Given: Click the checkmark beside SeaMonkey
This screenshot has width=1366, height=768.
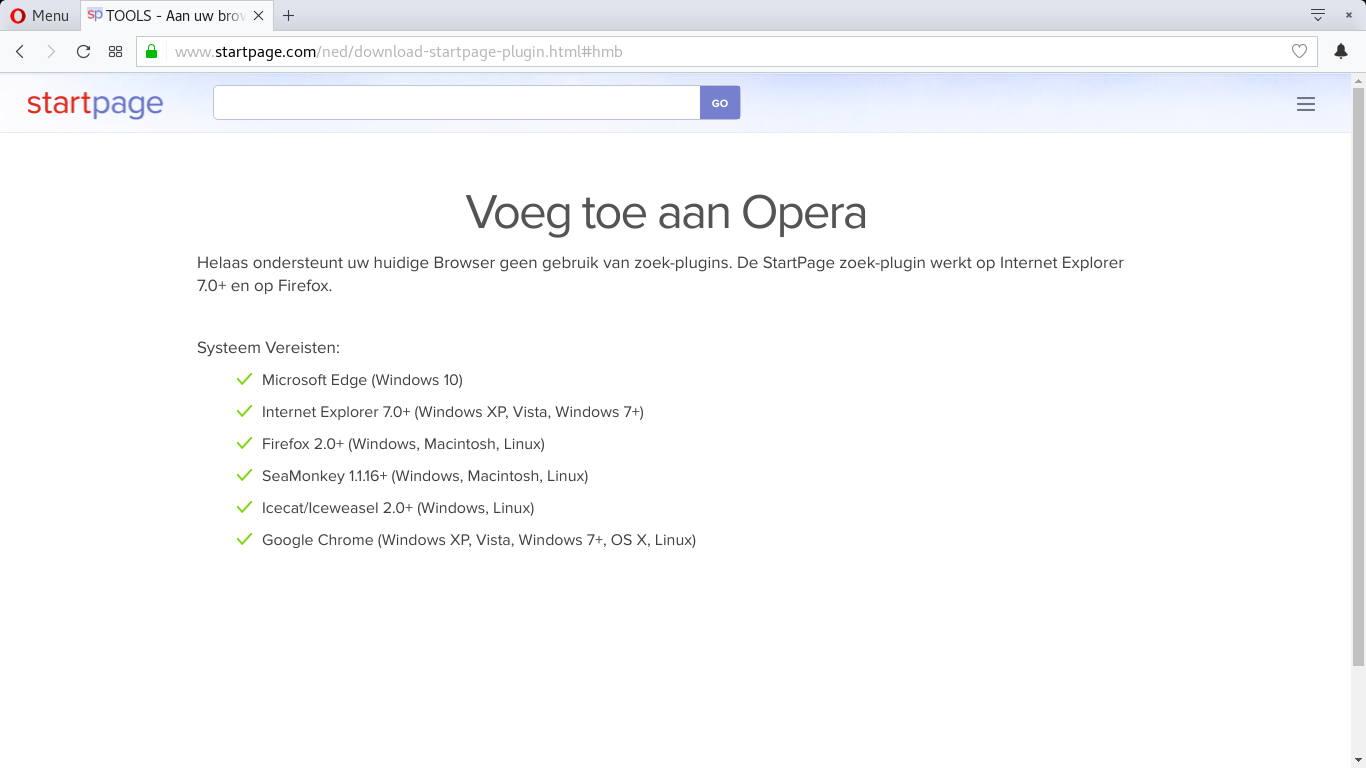Looking at the screenshot, I should [244, 475].
